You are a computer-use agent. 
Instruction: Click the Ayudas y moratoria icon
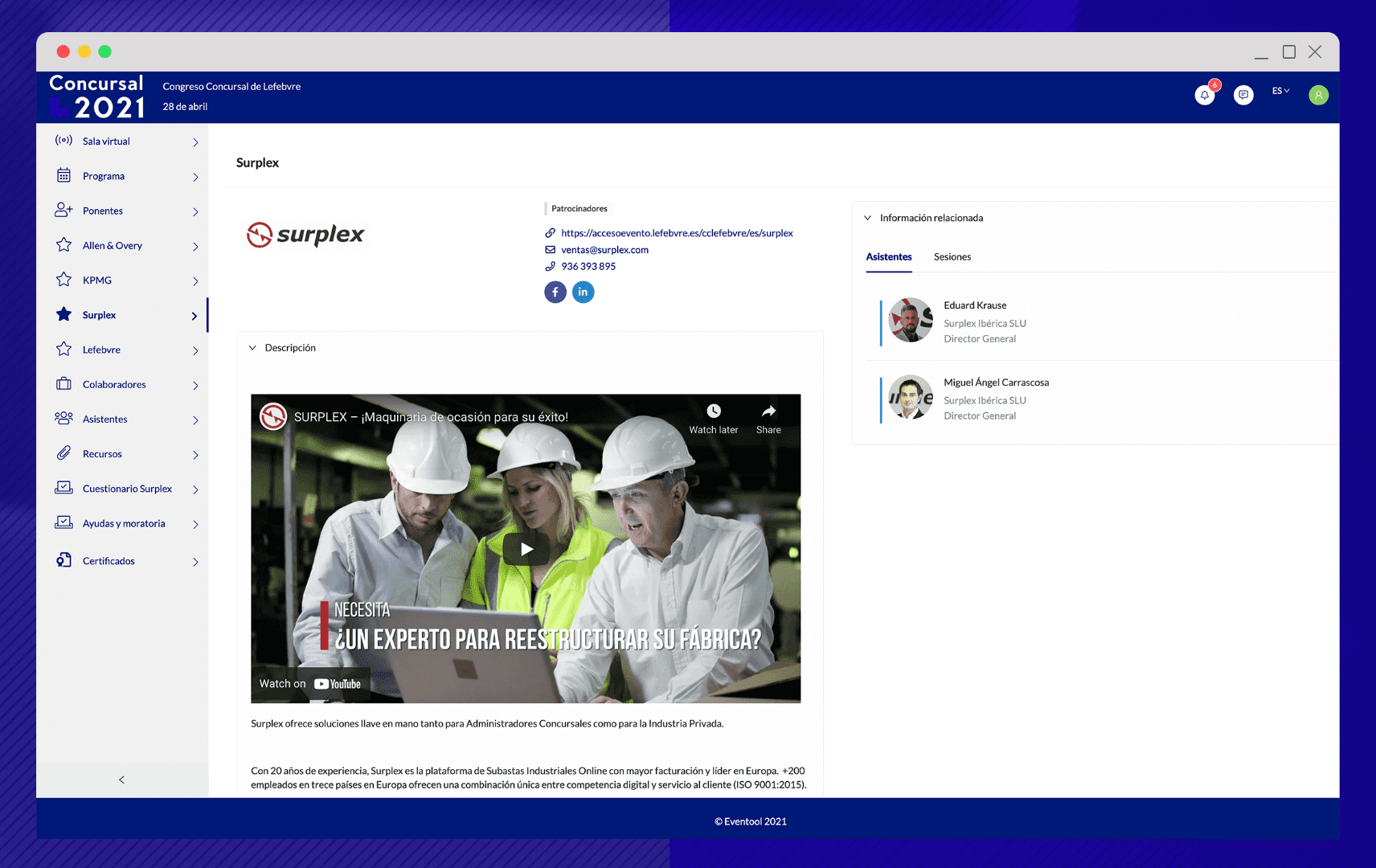point(63,522)
